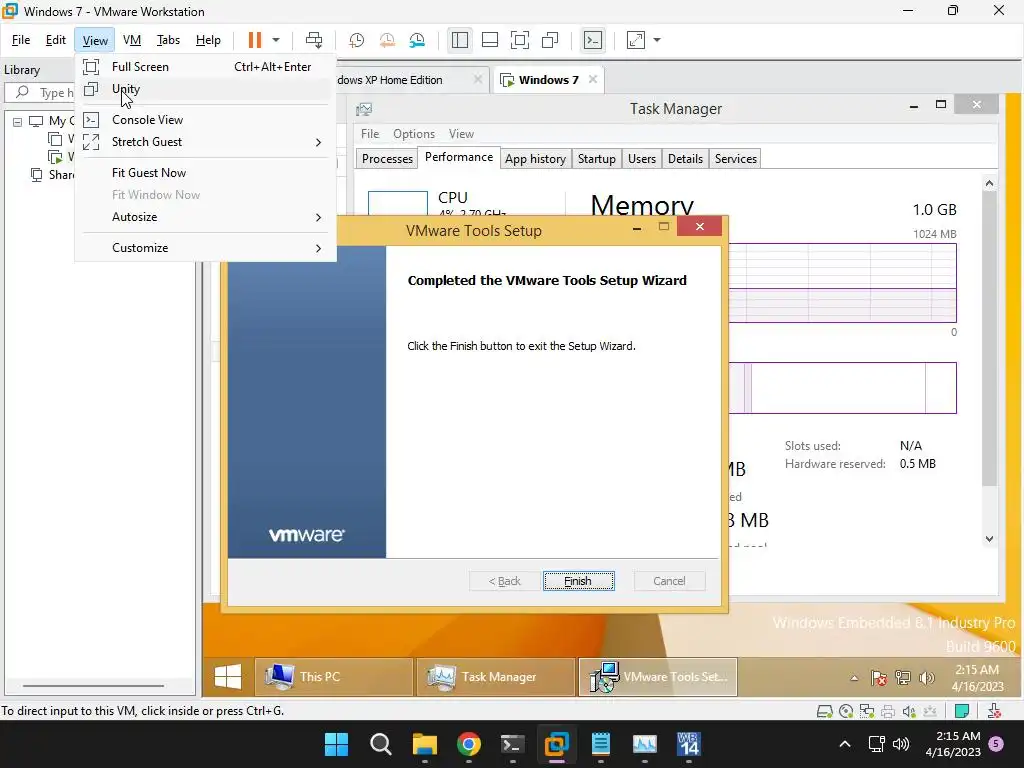Click the Unity mode toolbar icon
1024x768 pixels.
click(x=550, y=40)
